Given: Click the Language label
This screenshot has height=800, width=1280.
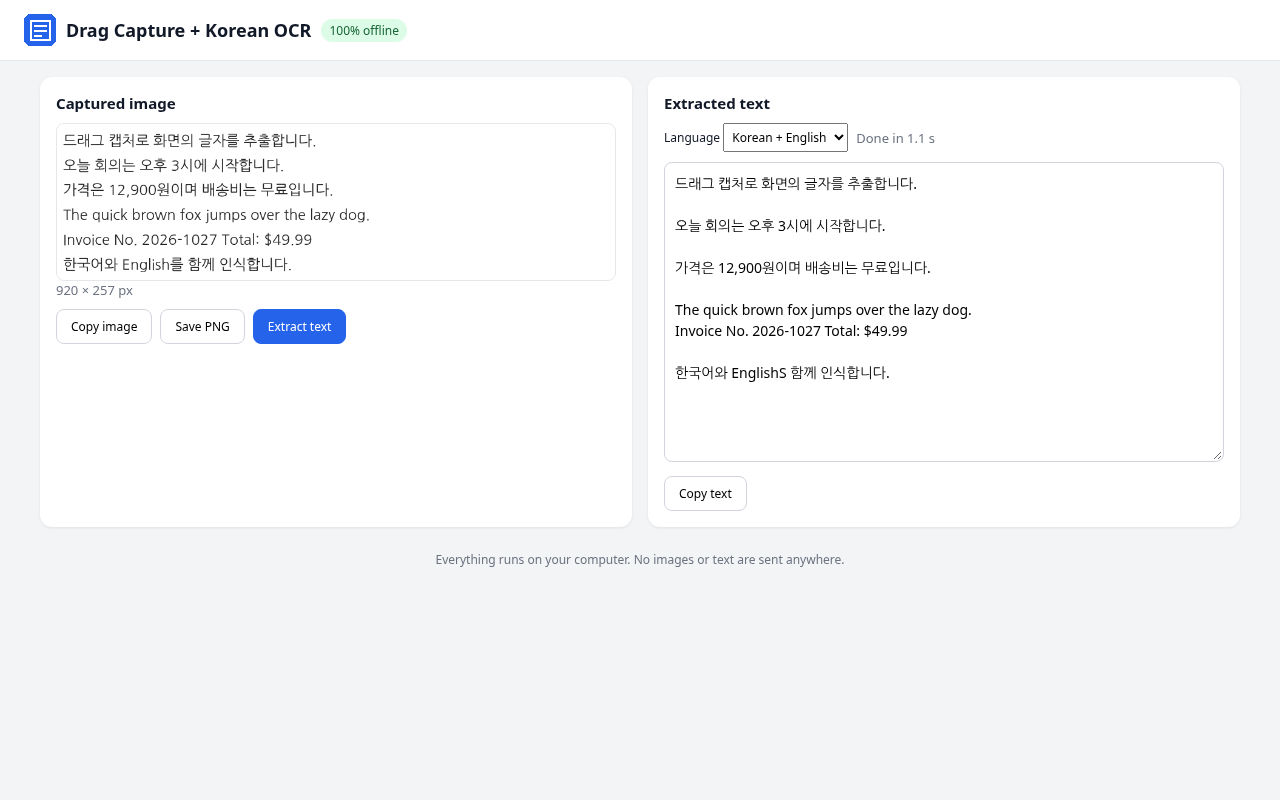Looking at the screenshot, I should (x=692, y=138).
